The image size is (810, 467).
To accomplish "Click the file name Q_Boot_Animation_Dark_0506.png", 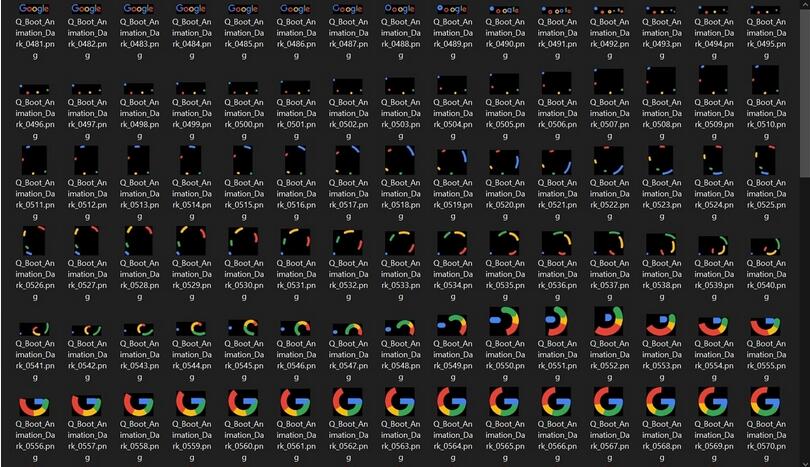I will tap(557, 119).
